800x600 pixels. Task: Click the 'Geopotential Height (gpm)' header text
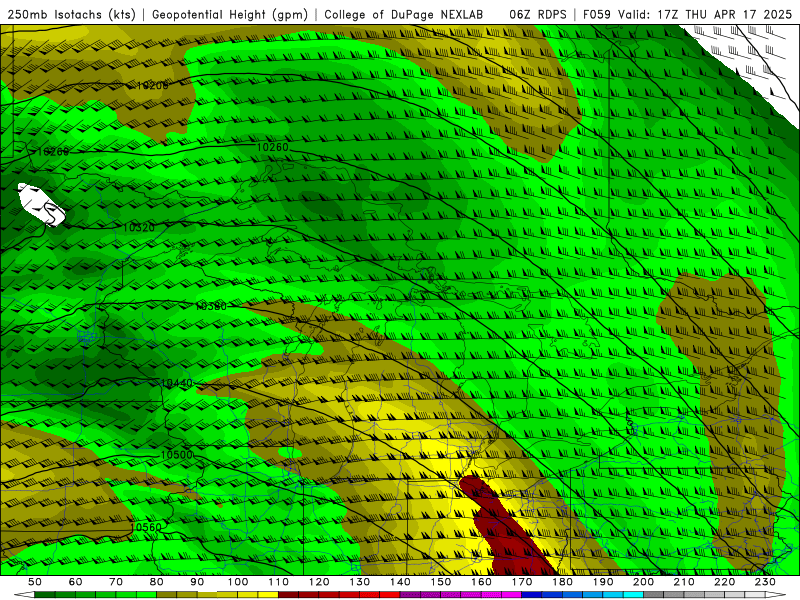tap(230, 15)
